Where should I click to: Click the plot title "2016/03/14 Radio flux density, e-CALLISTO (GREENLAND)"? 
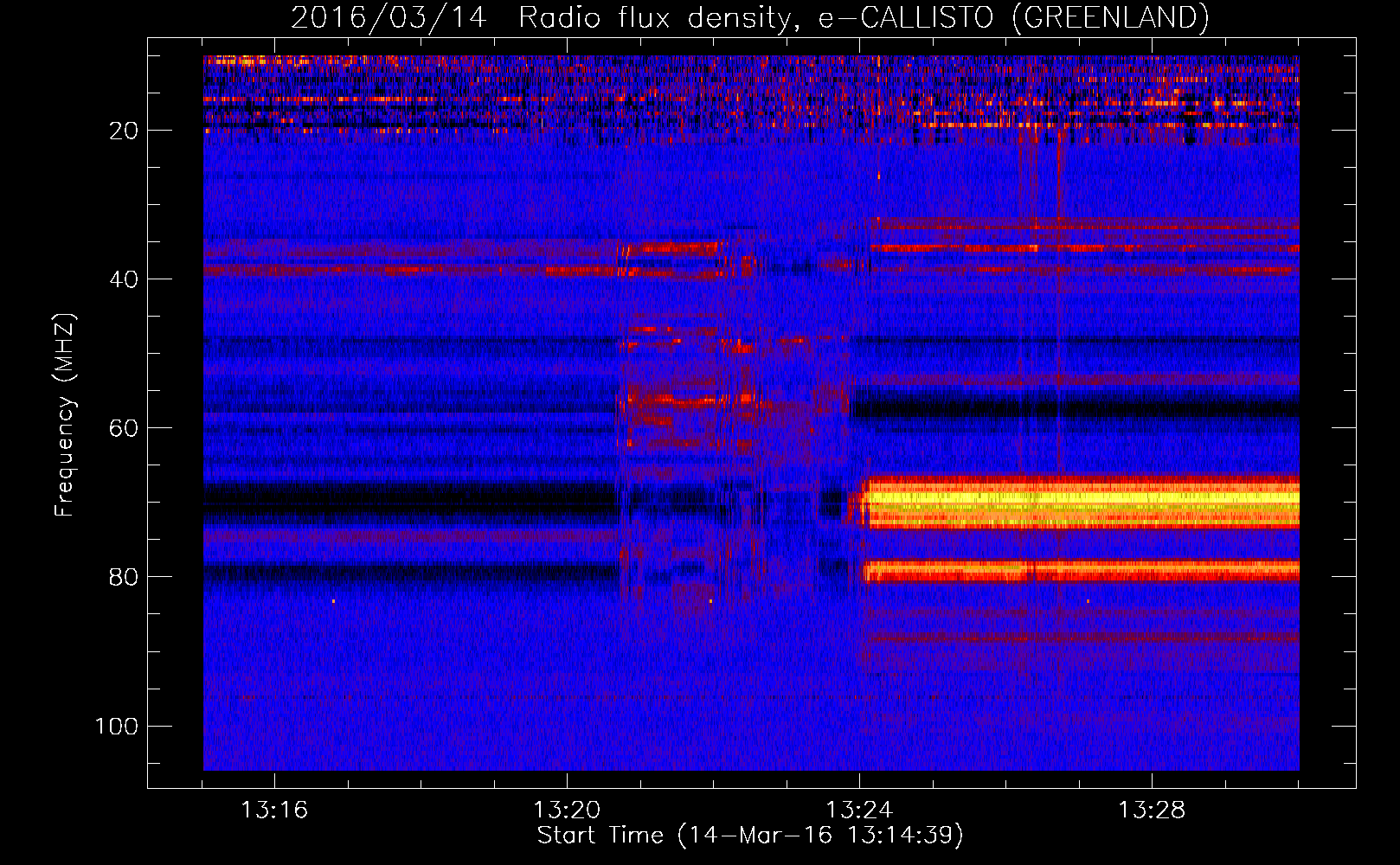tap(749, 17)
